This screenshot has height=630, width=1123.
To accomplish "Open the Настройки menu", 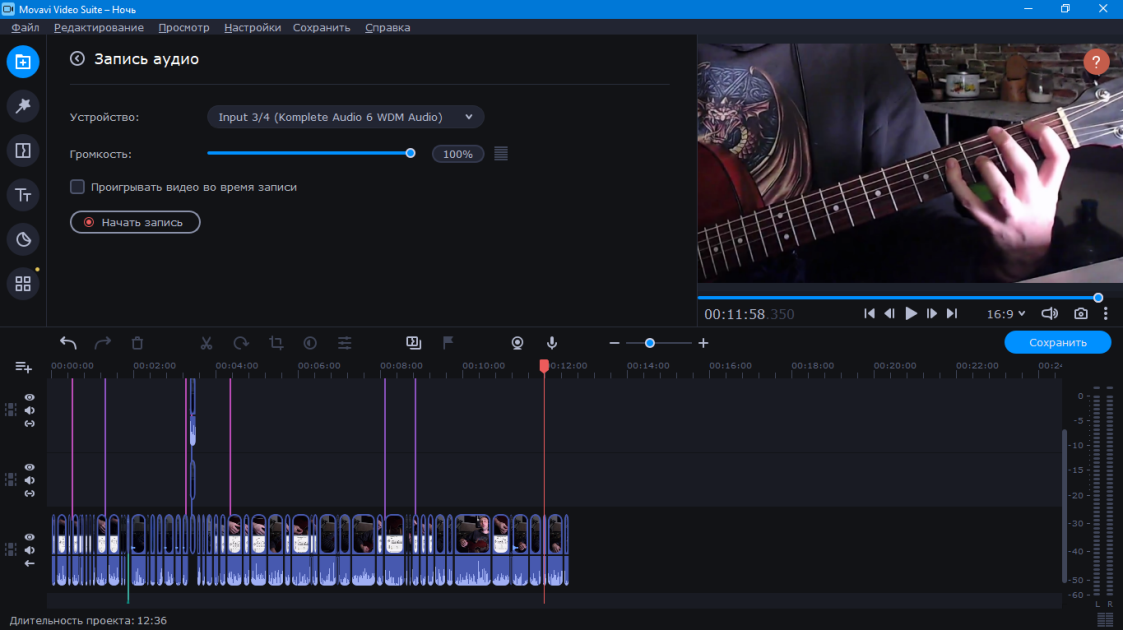I will [x=252, y=27].
